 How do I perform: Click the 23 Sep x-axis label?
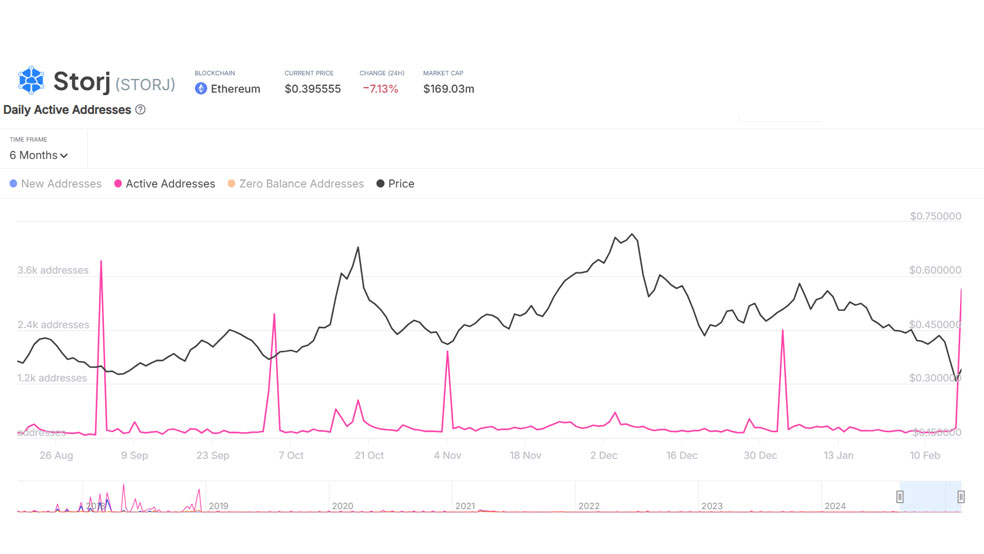pyautogui.click(x=213, y=455)
